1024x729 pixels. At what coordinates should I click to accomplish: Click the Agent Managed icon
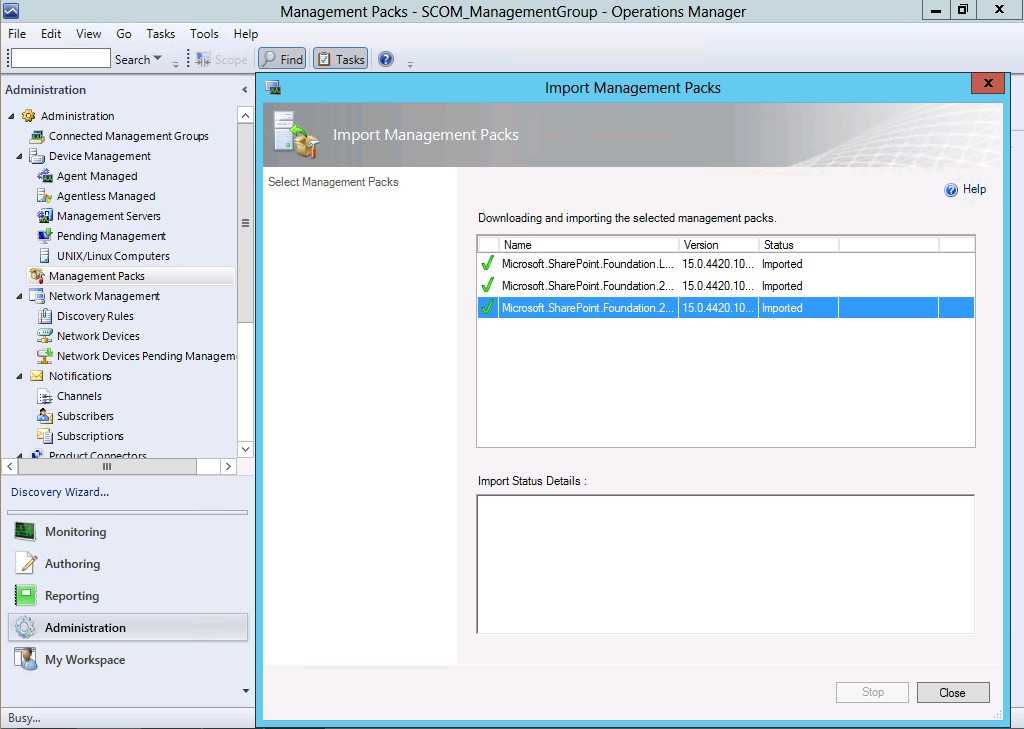(44, 176)
